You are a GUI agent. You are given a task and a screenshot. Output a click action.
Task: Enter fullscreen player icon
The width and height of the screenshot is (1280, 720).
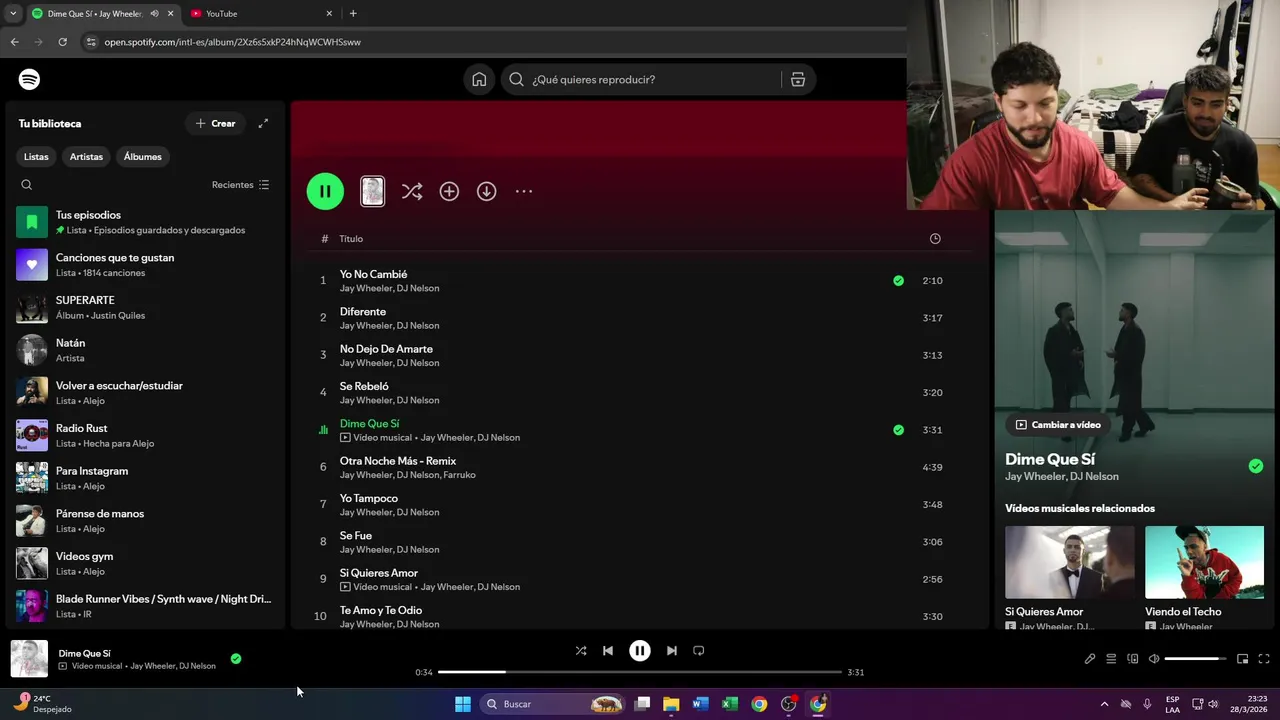1264,659
